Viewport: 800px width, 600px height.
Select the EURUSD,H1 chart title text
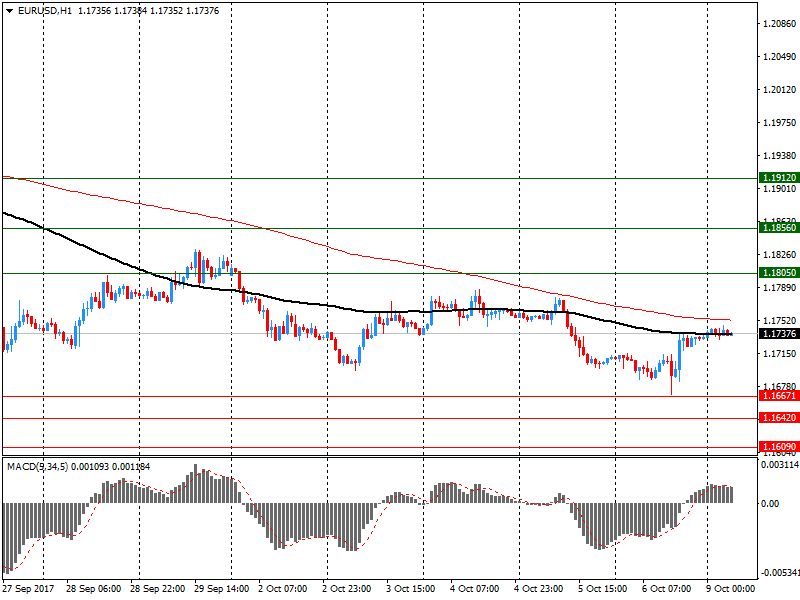(x=45, y=11)
